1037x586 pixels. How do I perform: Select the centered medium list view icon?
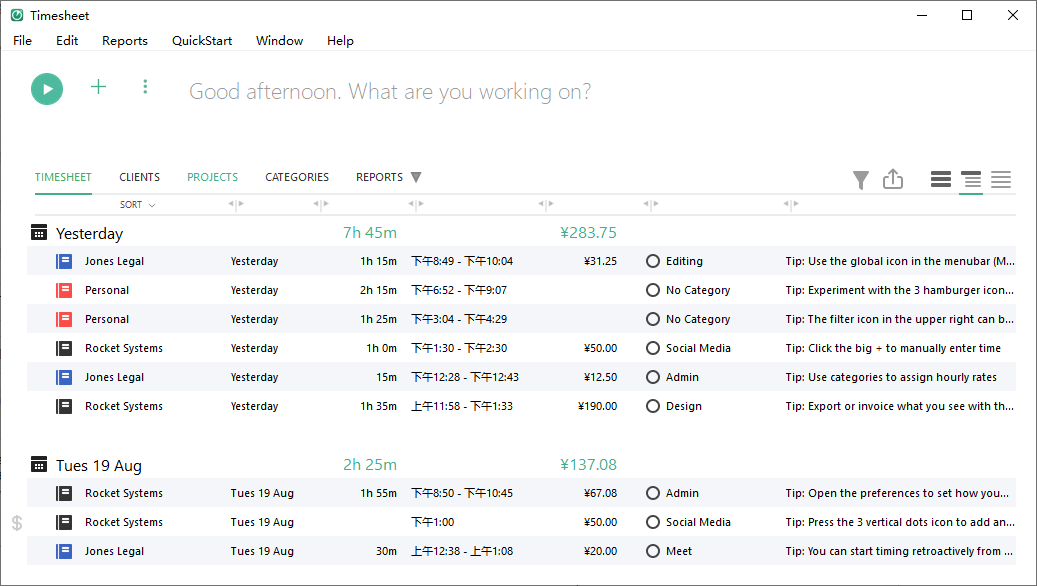pos(970,180)
